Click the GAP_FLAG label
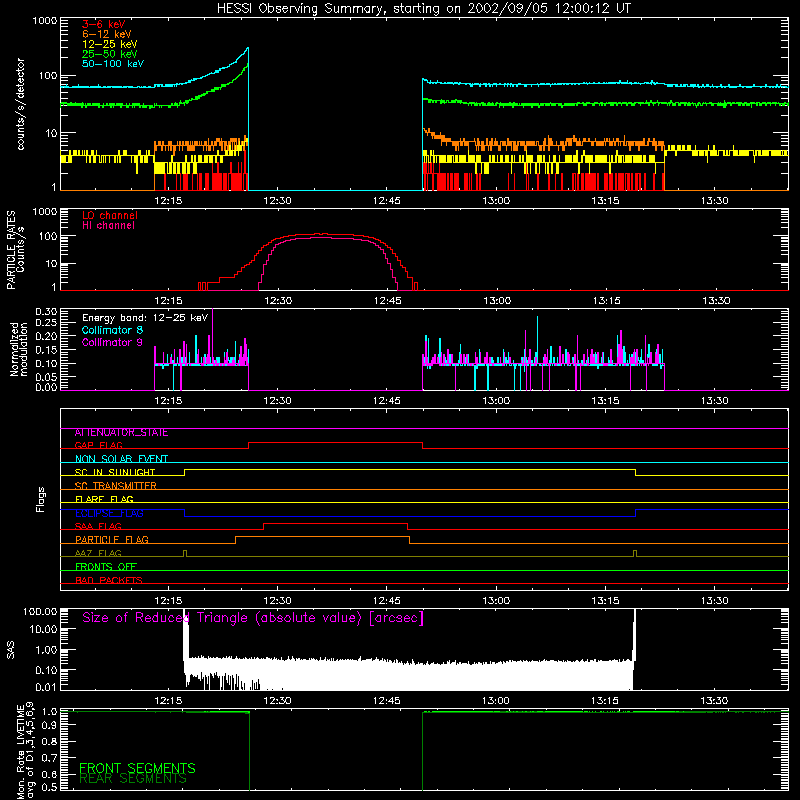This screenshot has height=800, width=800. click(98, 445)
